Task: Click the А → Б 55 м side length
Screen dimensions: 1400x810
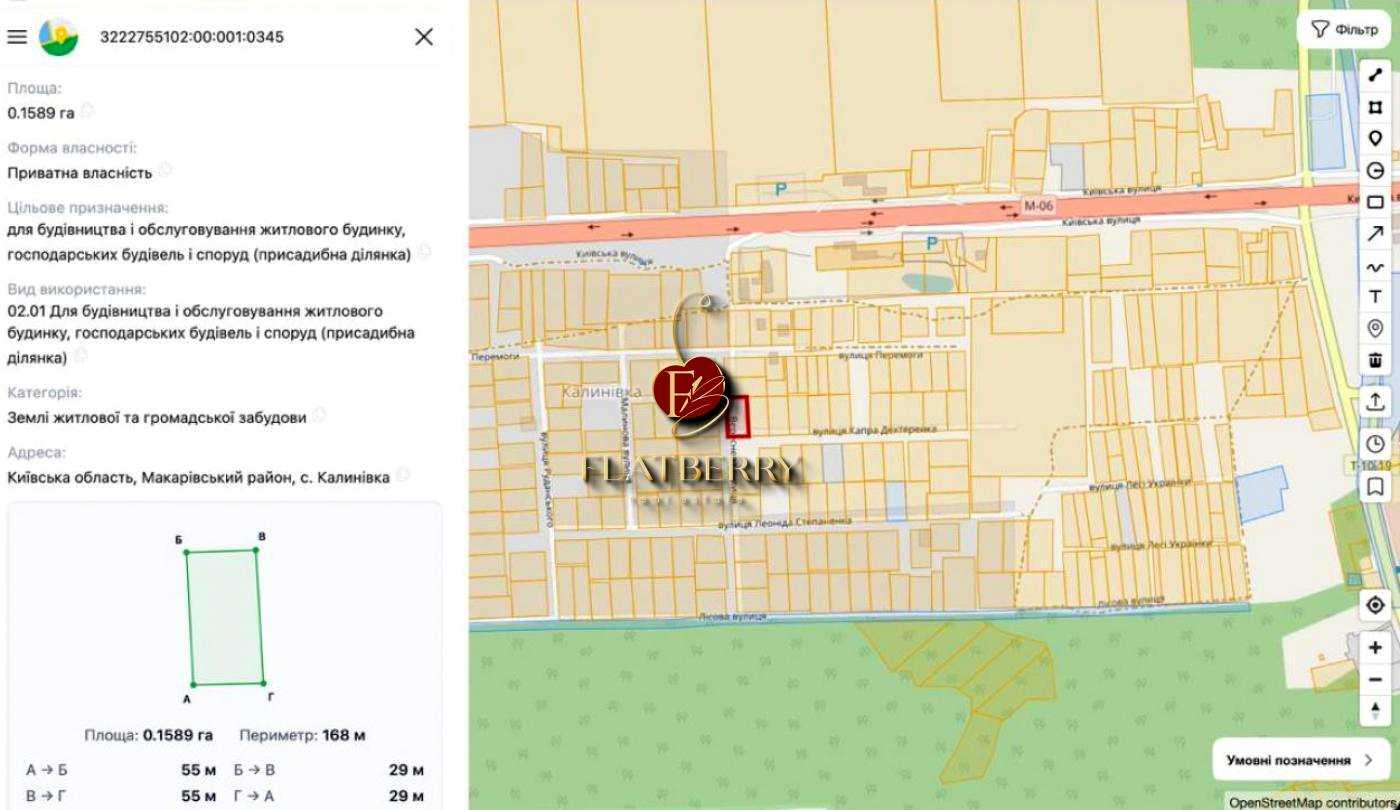Action: click(x=121, y=770)
